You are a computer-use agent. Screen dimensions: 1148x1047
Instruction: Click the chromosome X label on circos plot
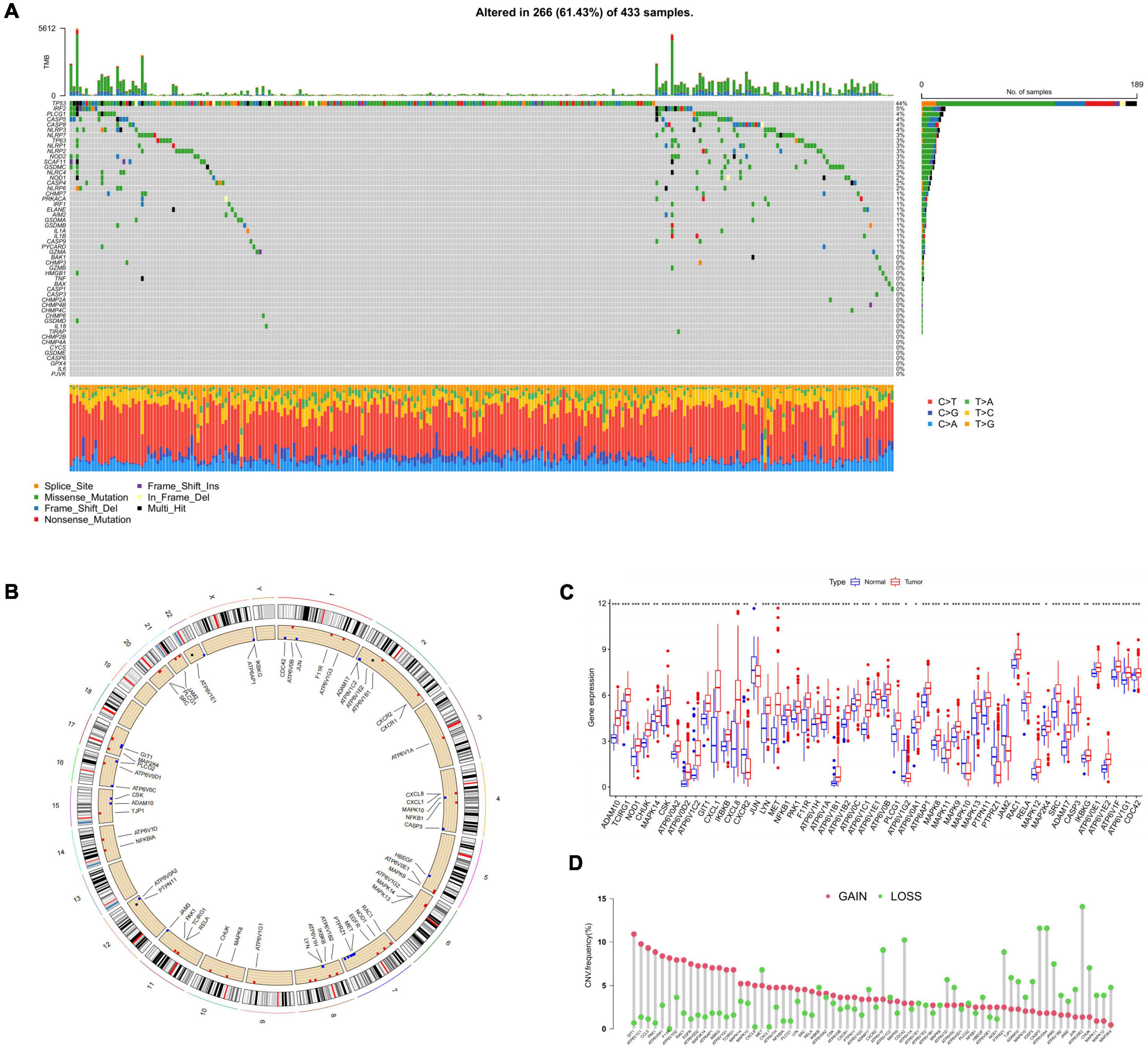(x=212, y=597)
